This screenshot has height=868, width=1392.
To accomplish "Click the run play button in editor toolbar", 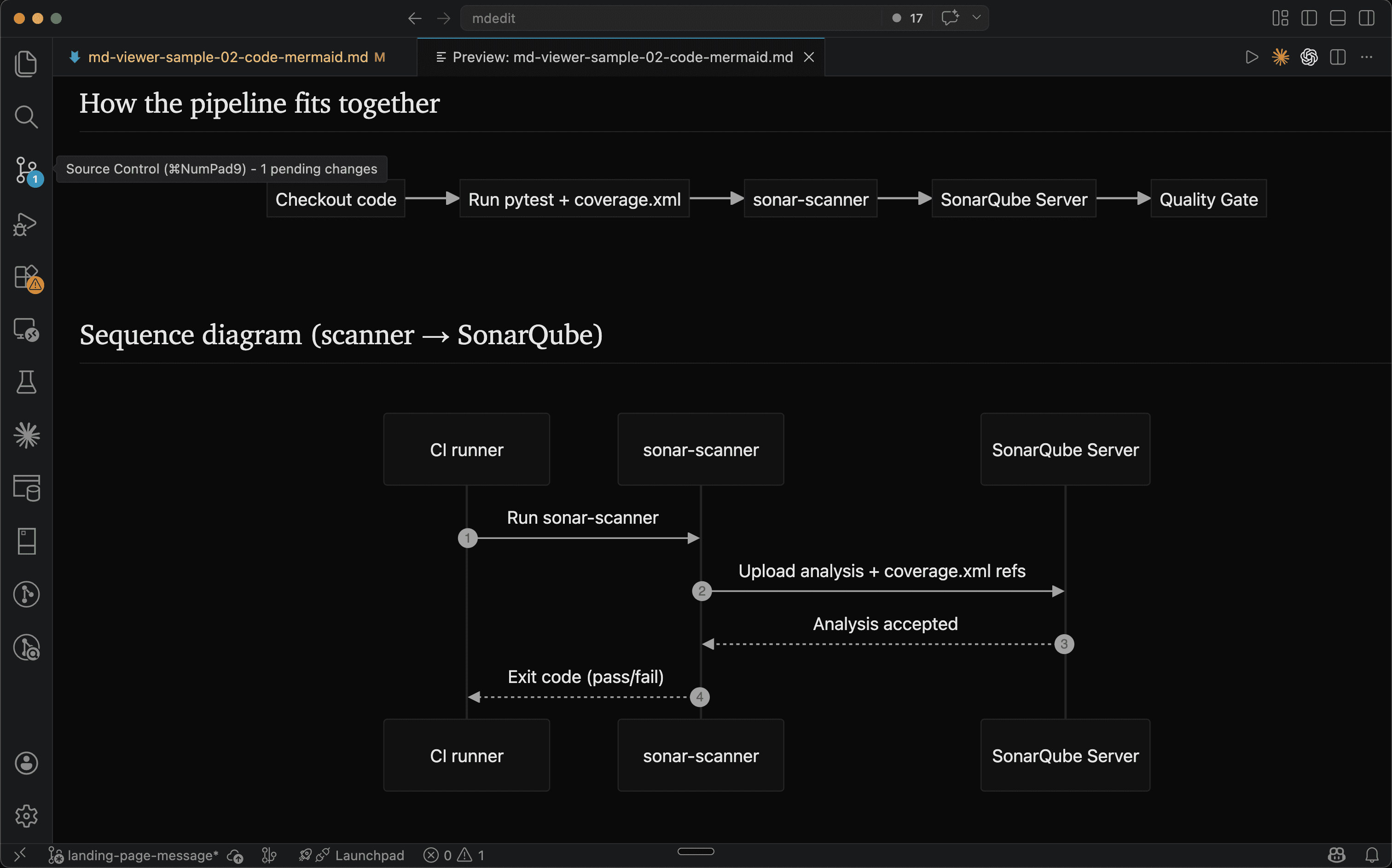I will pyautogui.click(x=1251, y=57).
